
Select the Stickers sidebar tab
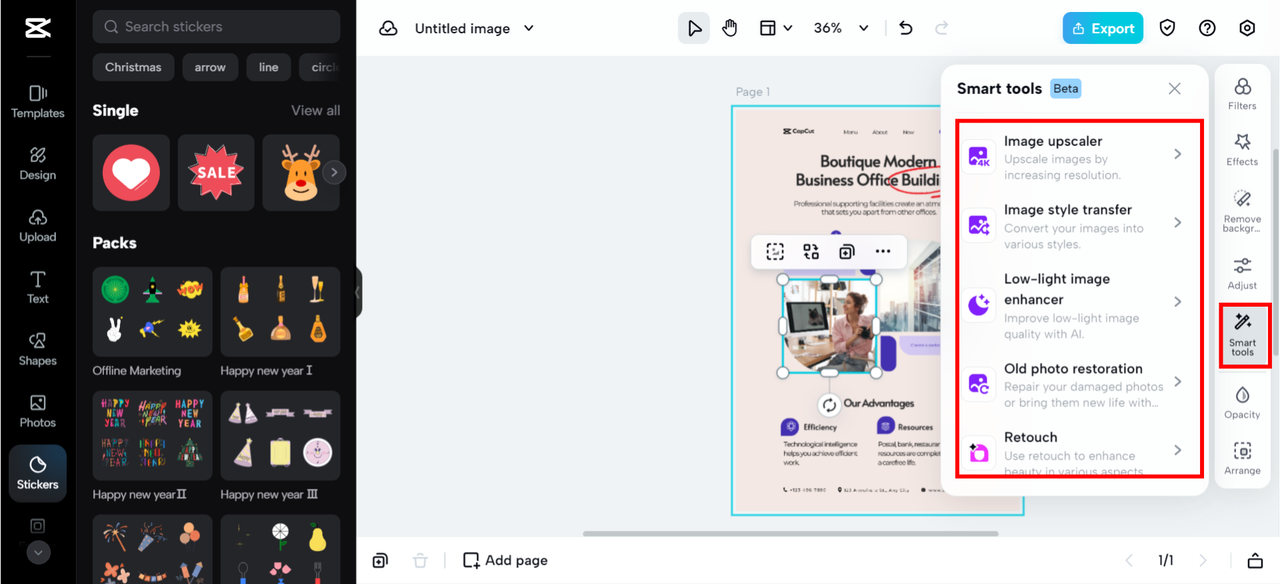[x=38, y=473]
